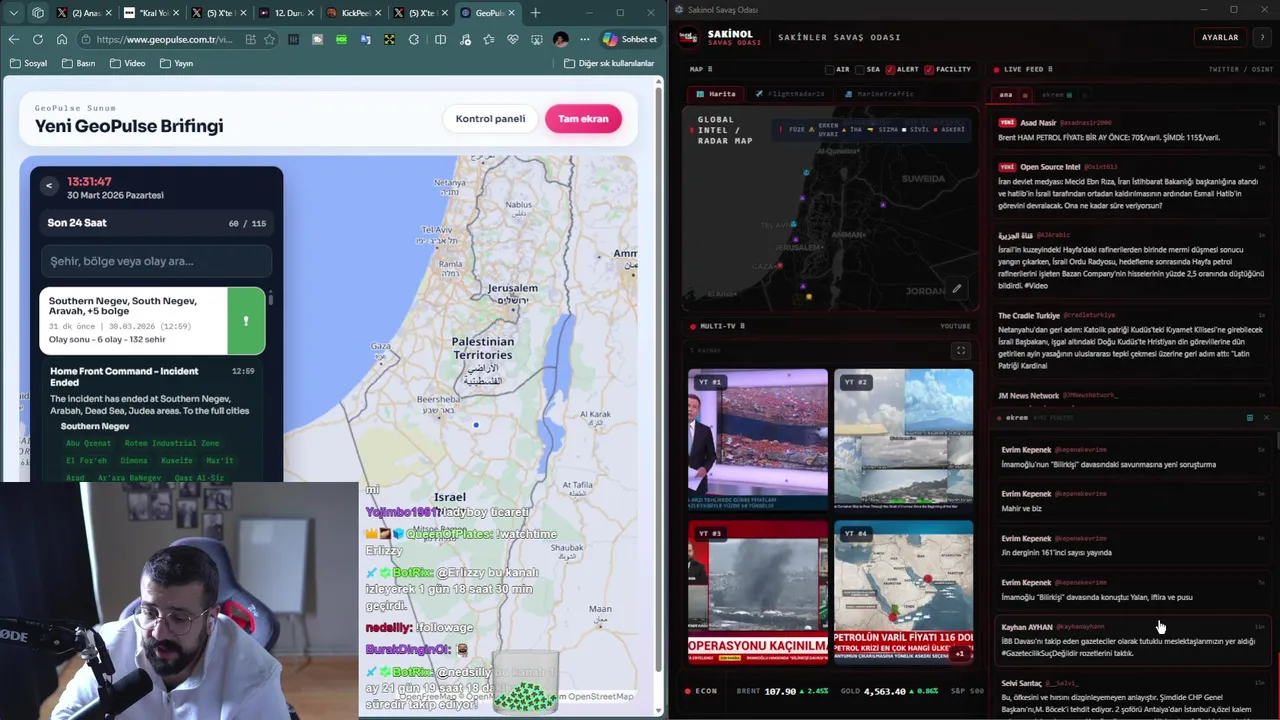Click the Tam ekran button

583,119
